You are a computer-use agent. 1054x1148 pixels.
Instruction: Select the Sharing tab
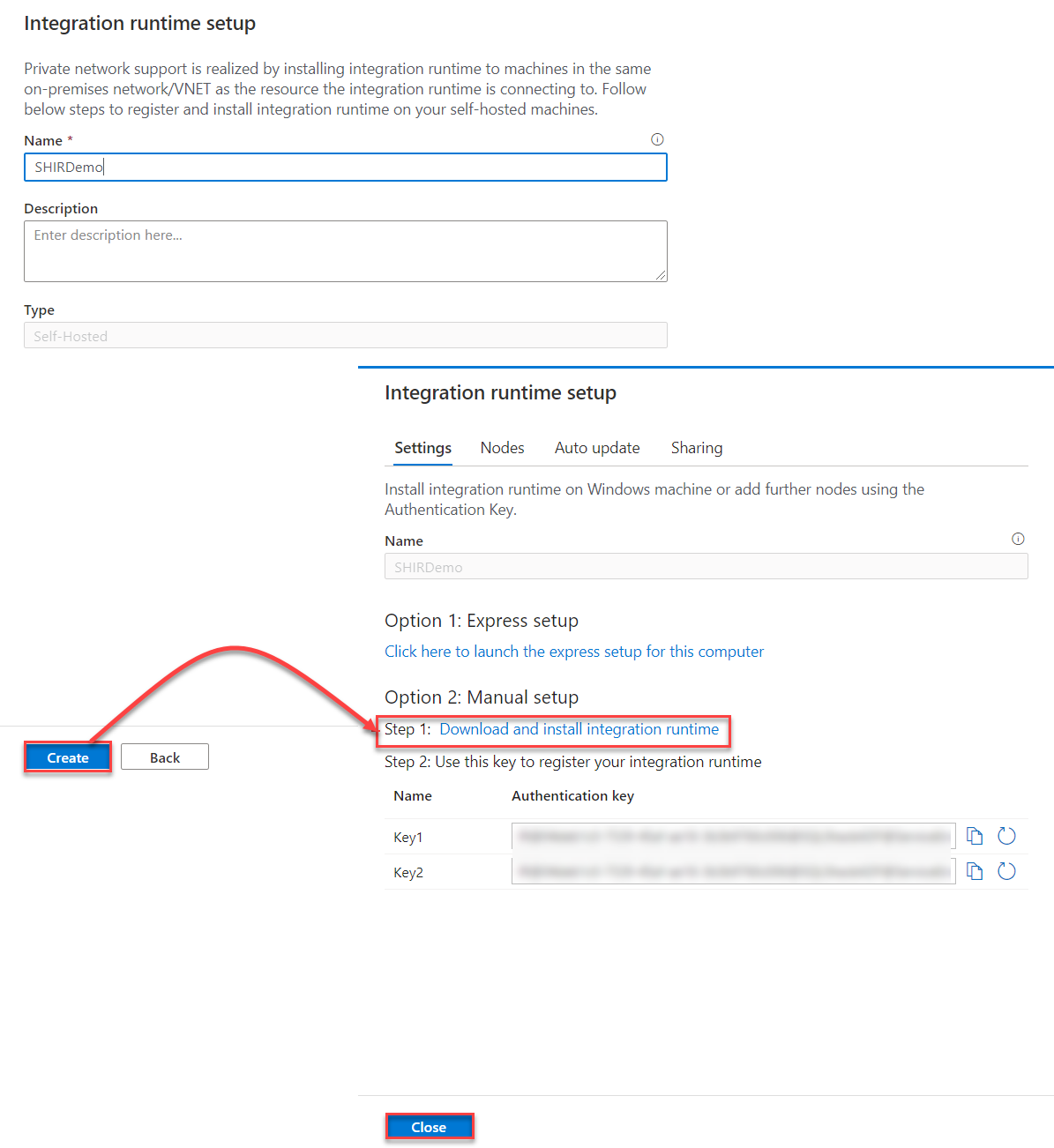coord(696,448)
